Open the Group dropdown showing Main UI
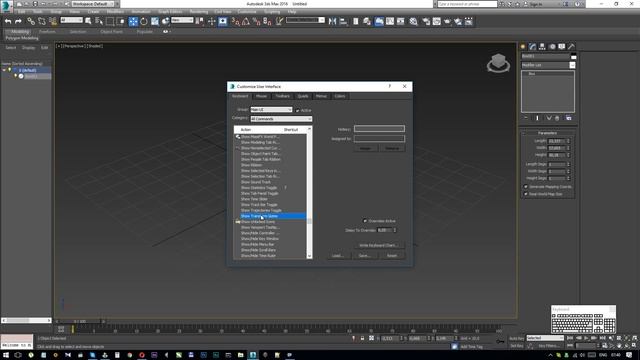This screenshot has width=640, height=360. (x=271, y=109)
